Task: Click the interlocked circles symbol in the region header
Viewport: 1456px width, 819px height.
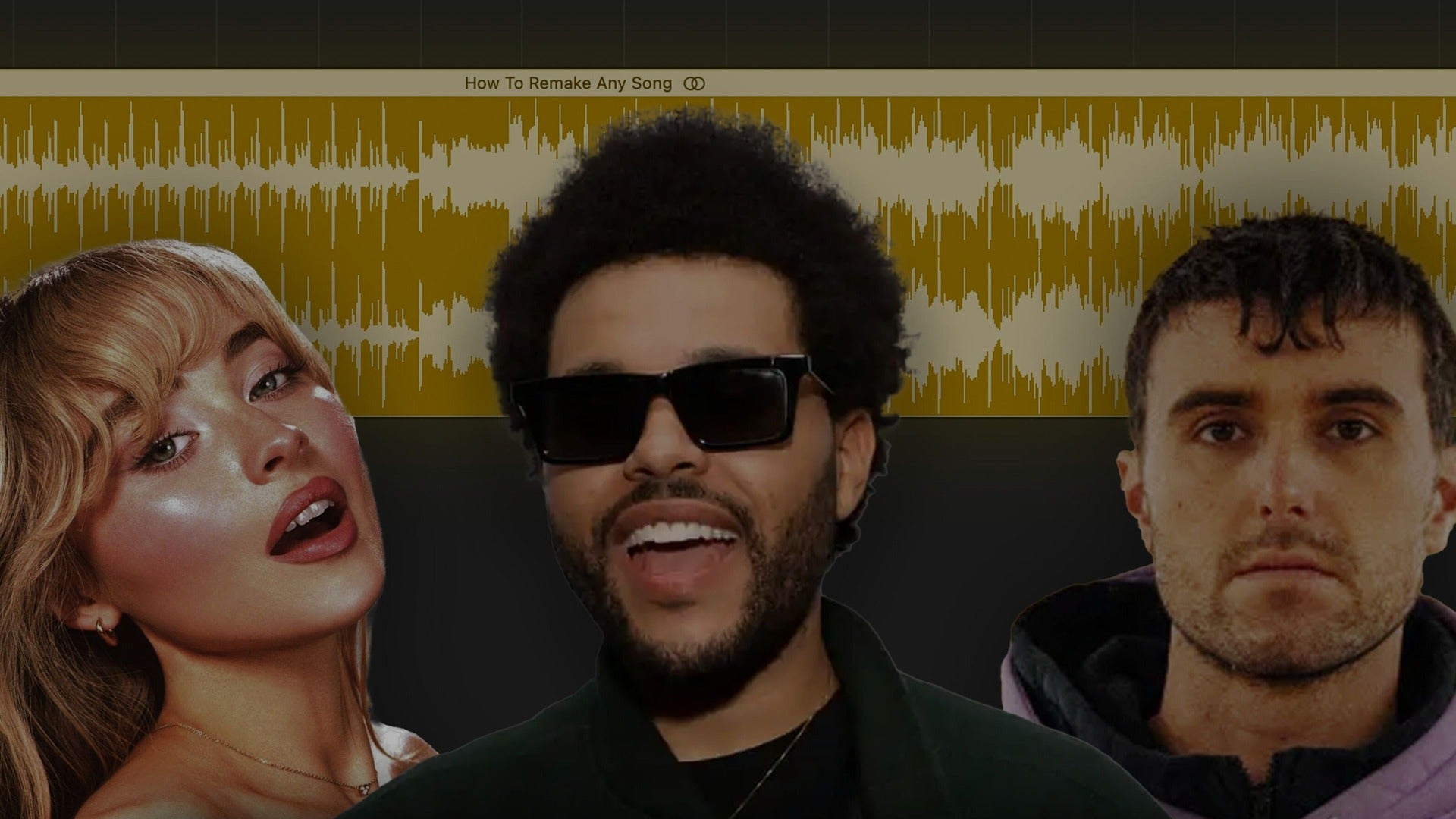Action: click(695, 83)
